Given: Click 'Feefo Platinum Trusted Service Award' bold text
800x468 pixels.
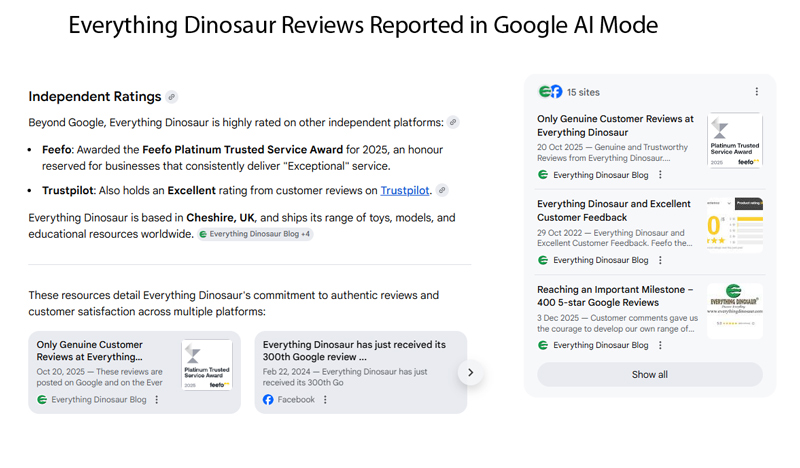Looking at the screenshot, I should click(x=242, y=150).
